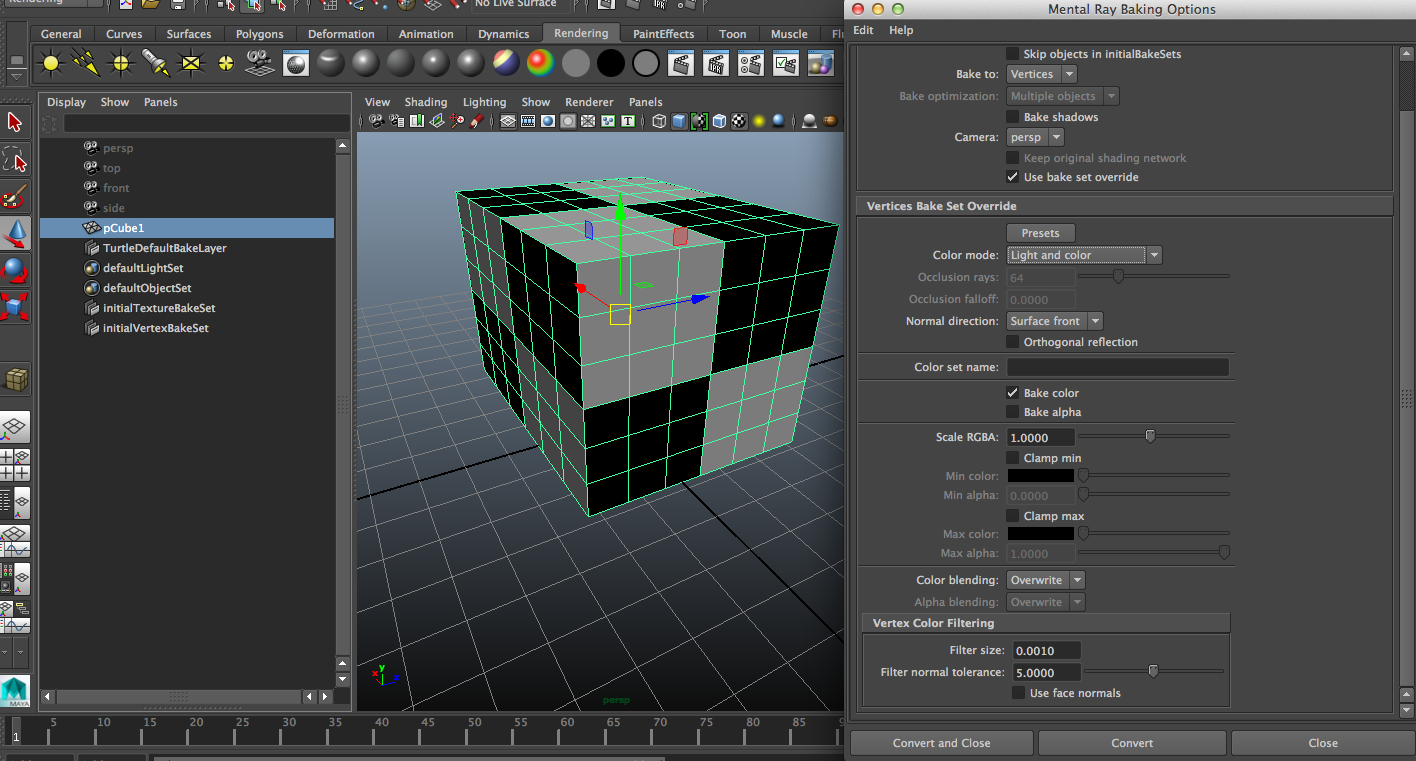This screenshot has height=761, width=1416.
Task: Select the Paint Selection tool
Action: coord(15,196)
